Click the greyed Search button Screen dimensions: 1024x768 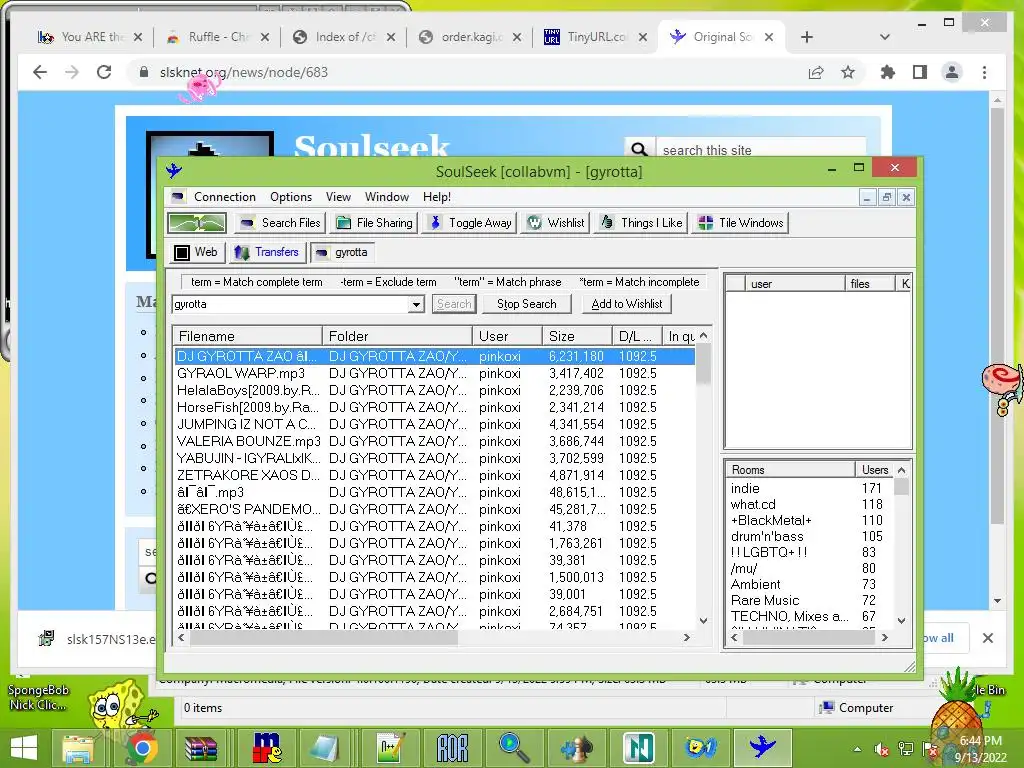(454, 304)
